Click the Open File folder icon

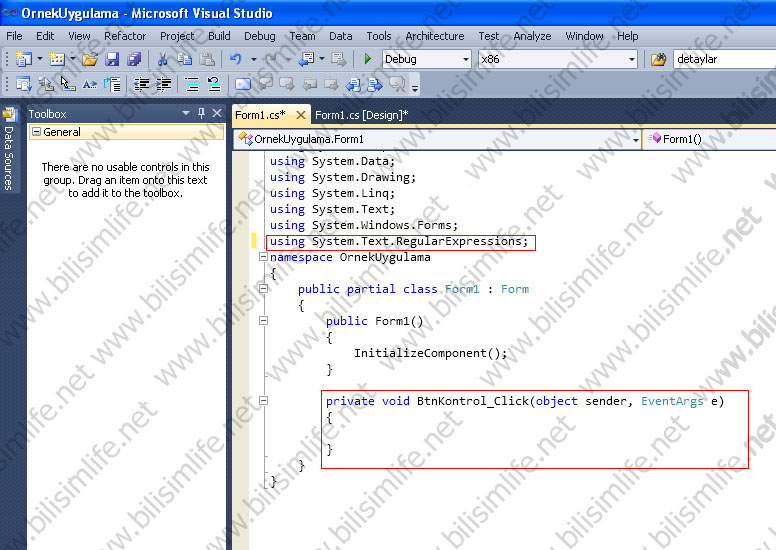pos(90,59)
